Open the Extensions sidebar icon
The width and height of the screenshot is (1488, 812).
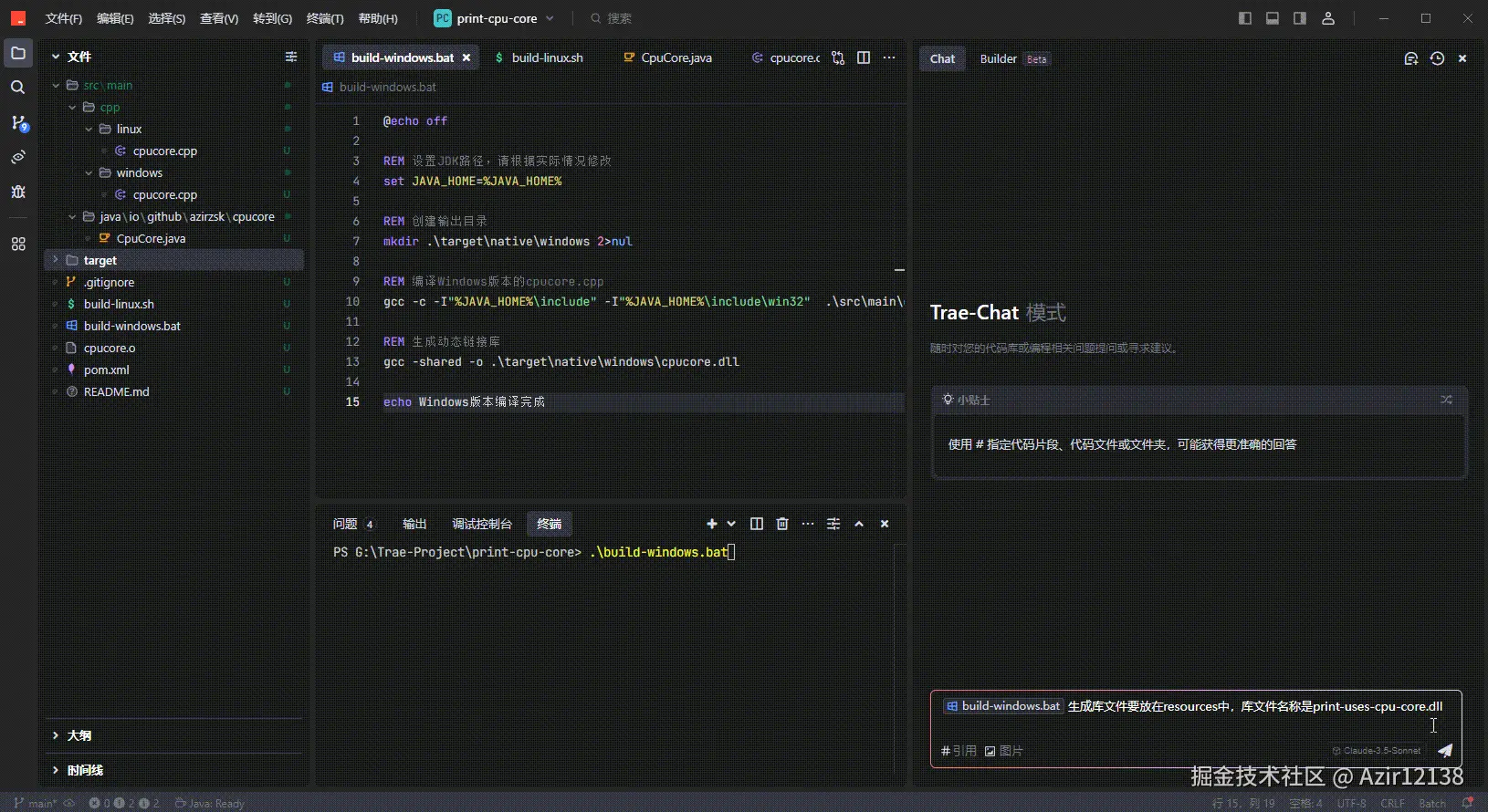pos(18,245)
